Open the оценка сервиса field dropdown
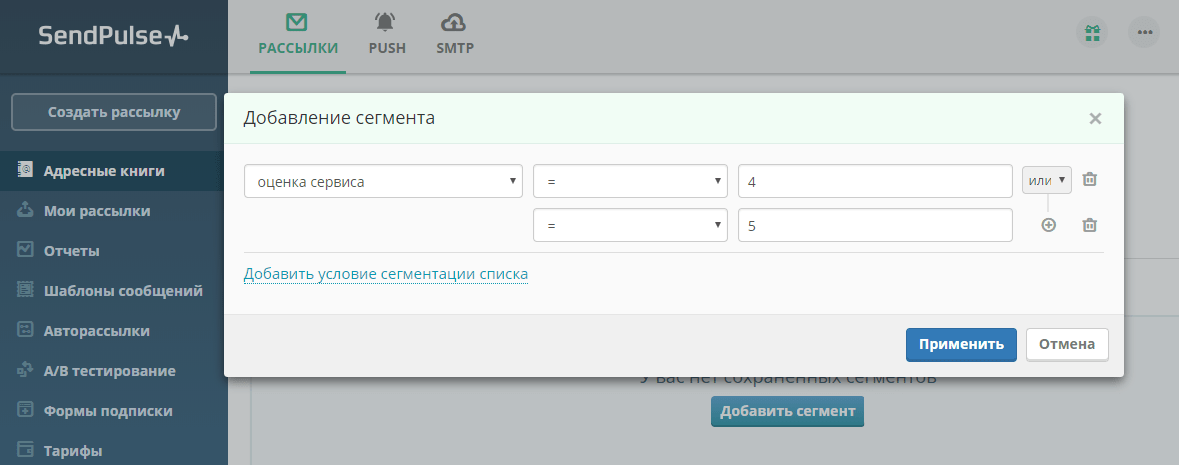The width and height of the screenshot is (1179, 465). (383, 181)
